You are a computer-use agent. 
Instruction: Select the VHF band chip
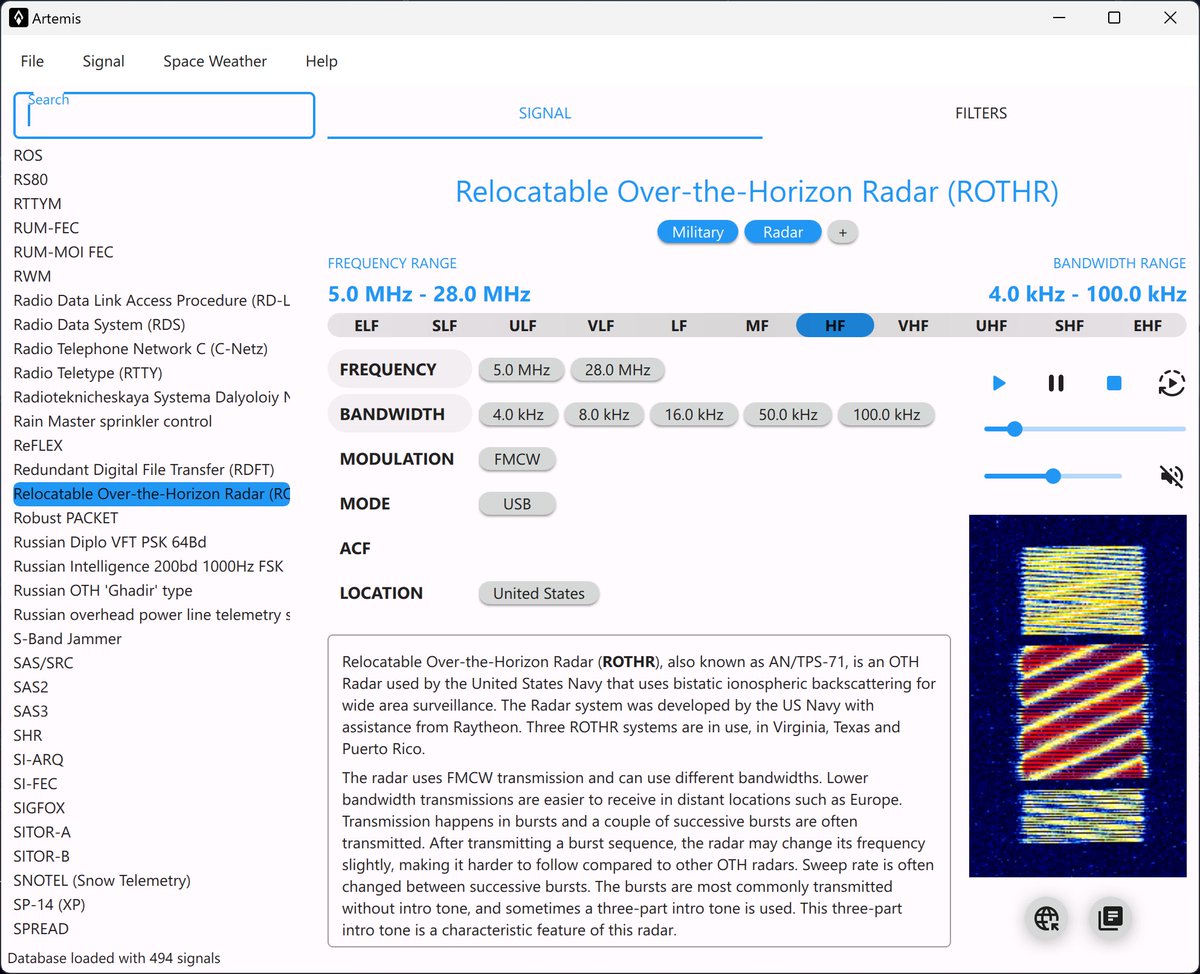click(913, 325)
